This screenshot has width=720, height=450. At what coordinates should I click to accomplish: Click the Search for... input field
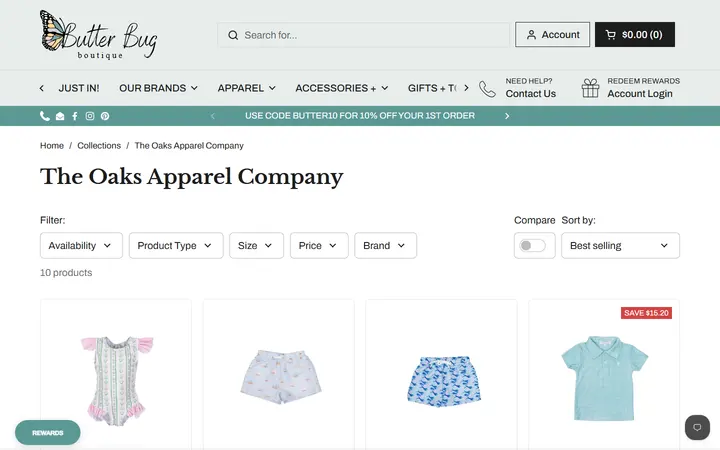363,35
